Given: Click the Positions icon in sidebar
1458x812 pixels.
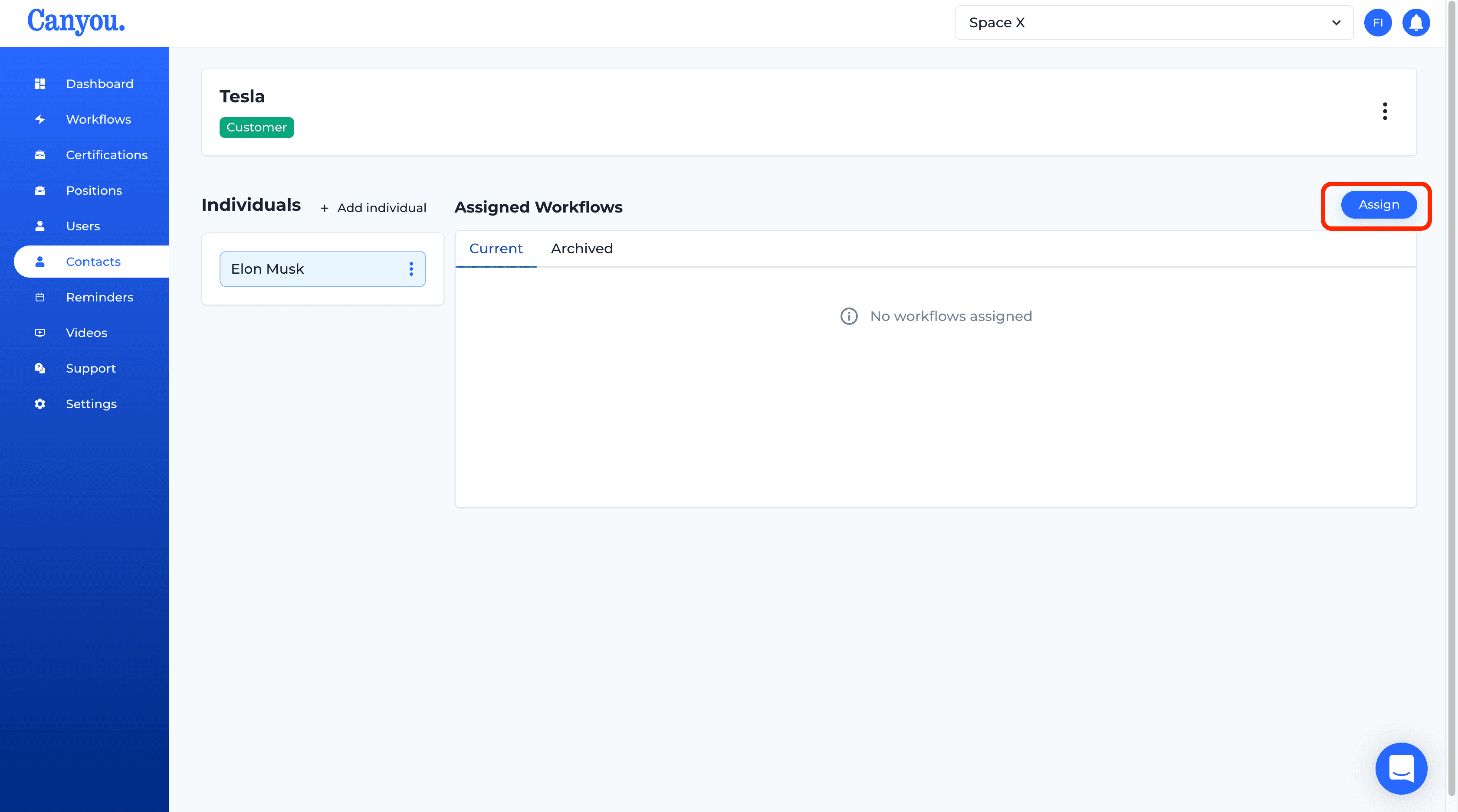Looking at the screenshot, I should point(40,190).
